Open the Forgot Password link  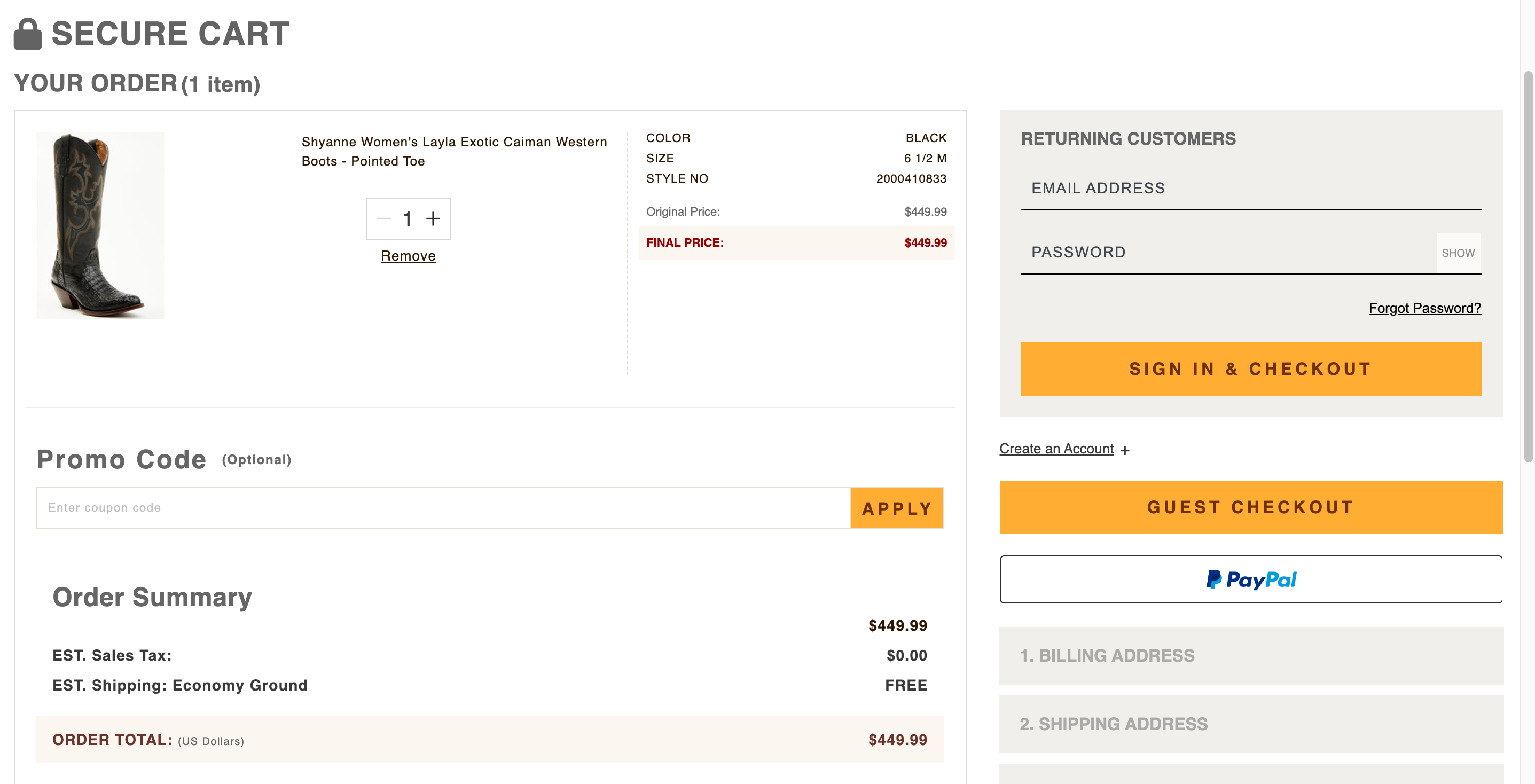1425,308
